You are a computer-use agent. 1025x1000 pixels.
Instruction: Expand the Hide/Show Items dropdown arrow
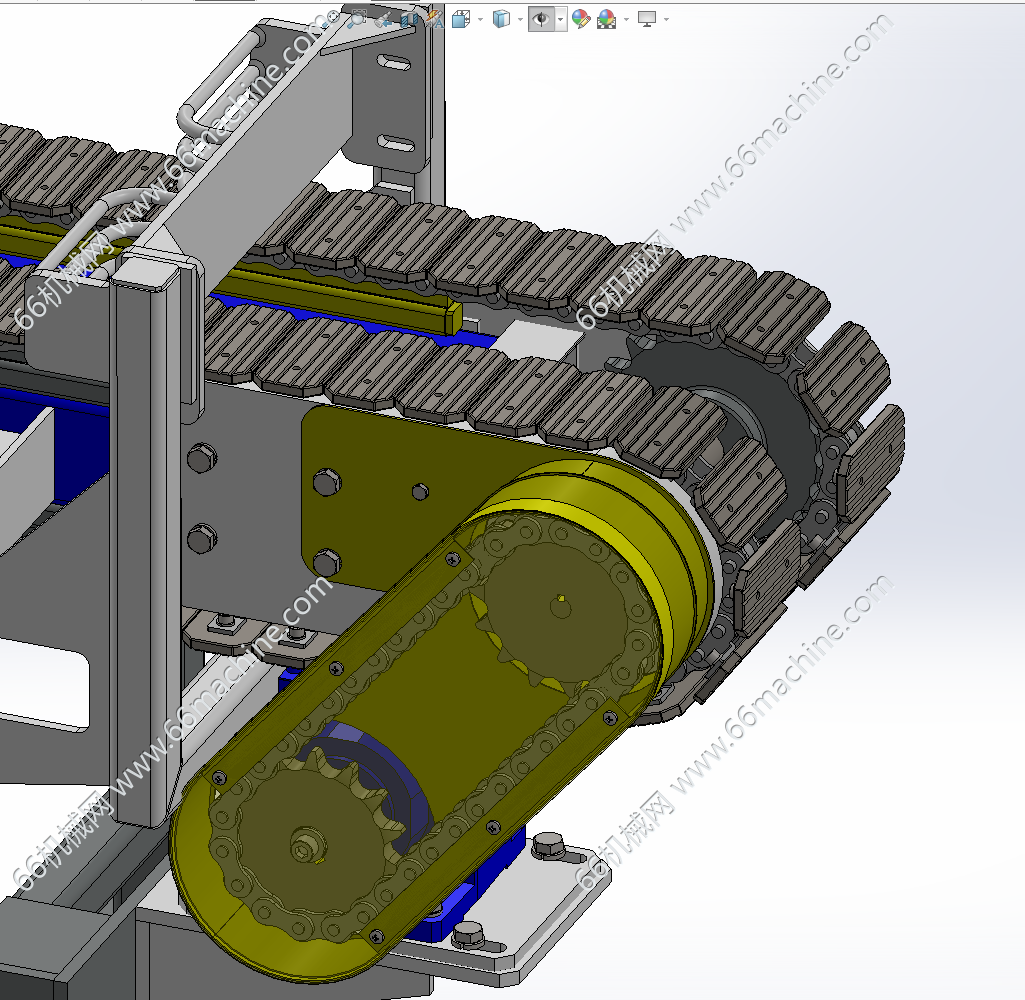point(560,19)
